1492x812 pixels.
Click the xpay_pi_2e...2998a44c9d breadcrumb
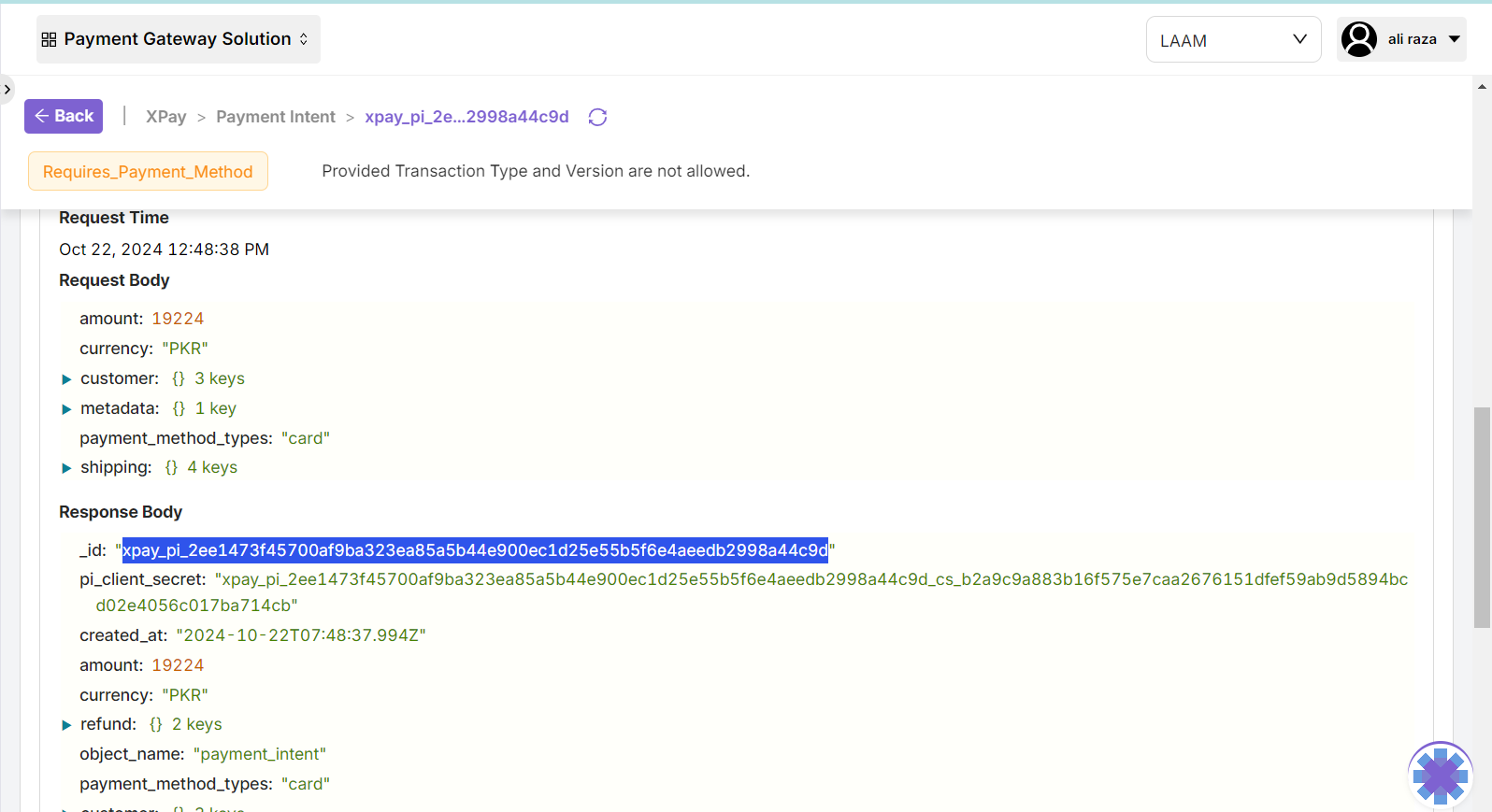466,117
